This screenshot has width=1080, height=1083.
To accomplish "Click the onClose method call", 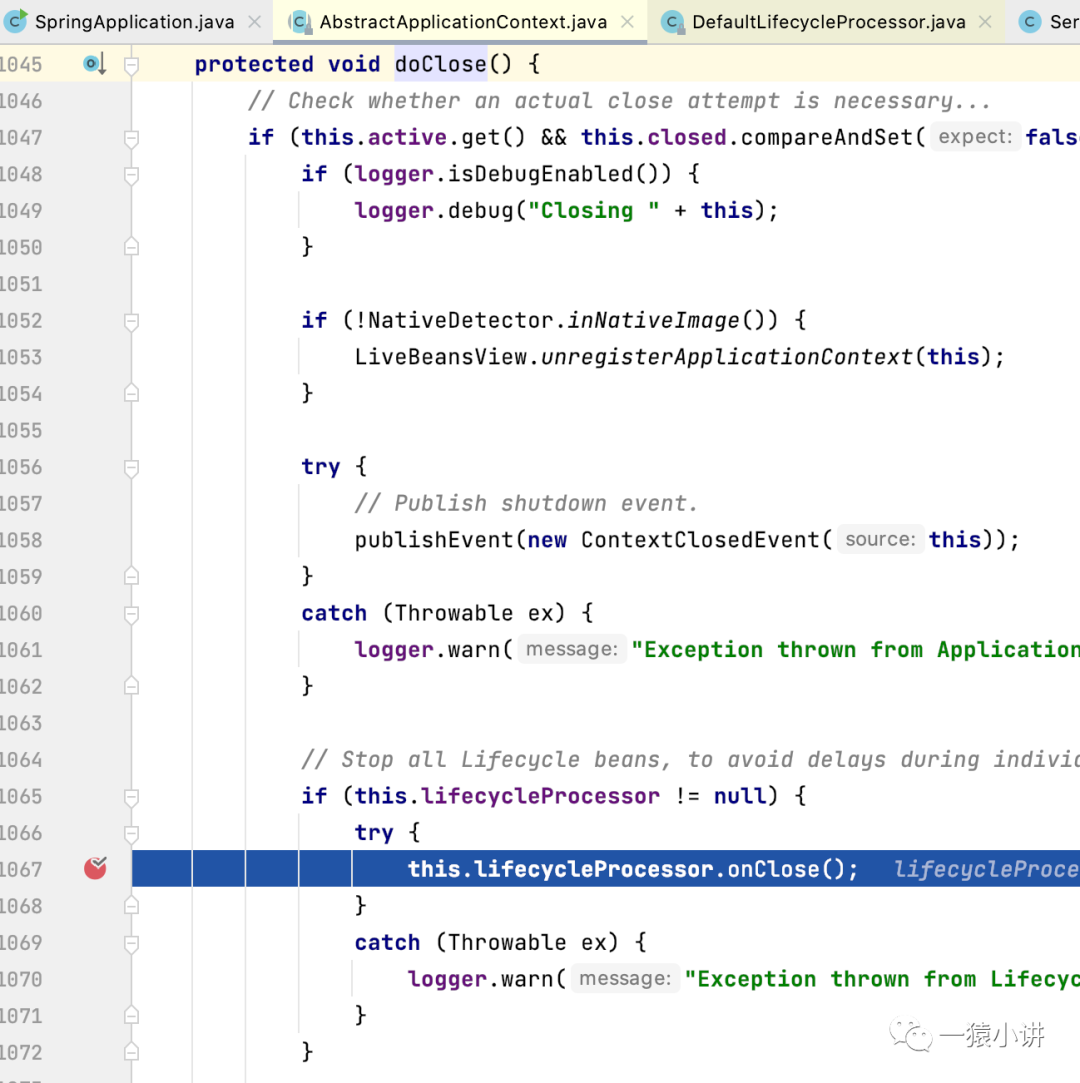I will (x=773, y=869).
